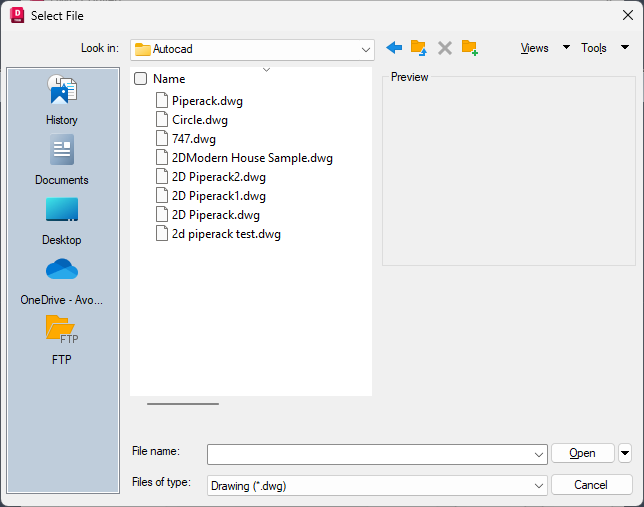Click the Open button
Viewport: 644px width, 507px height.
coord(582,453)
